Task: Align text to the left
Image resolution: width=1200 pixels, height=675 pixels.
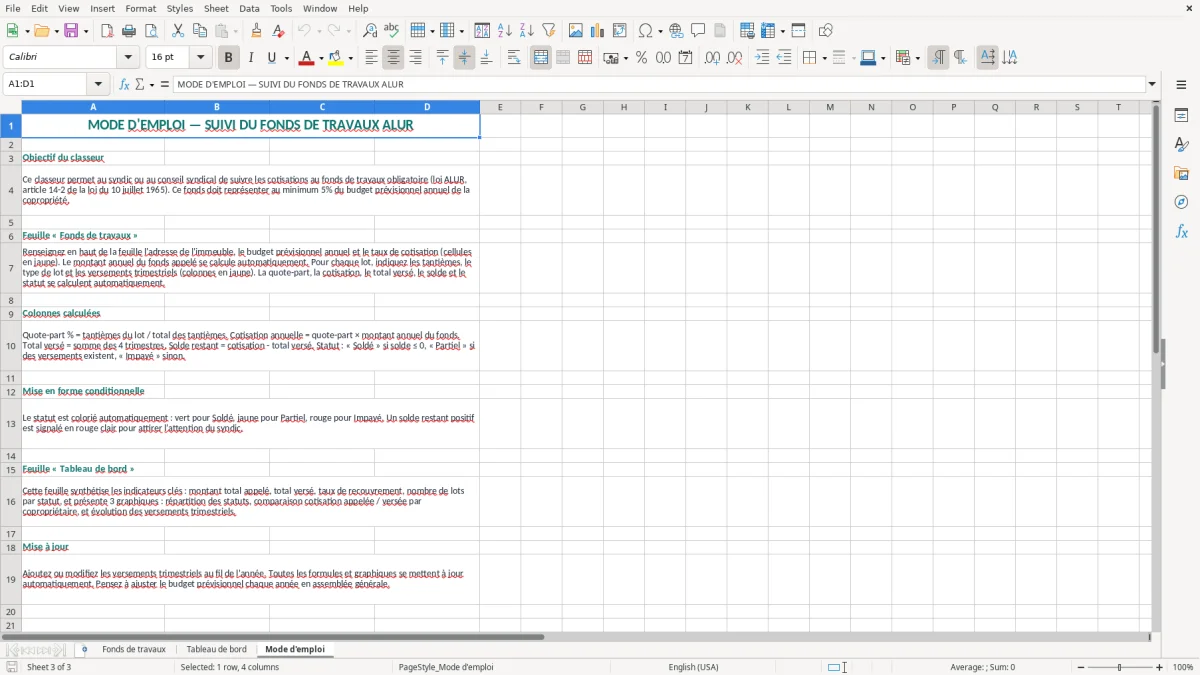Action: (x=371, y=58)
